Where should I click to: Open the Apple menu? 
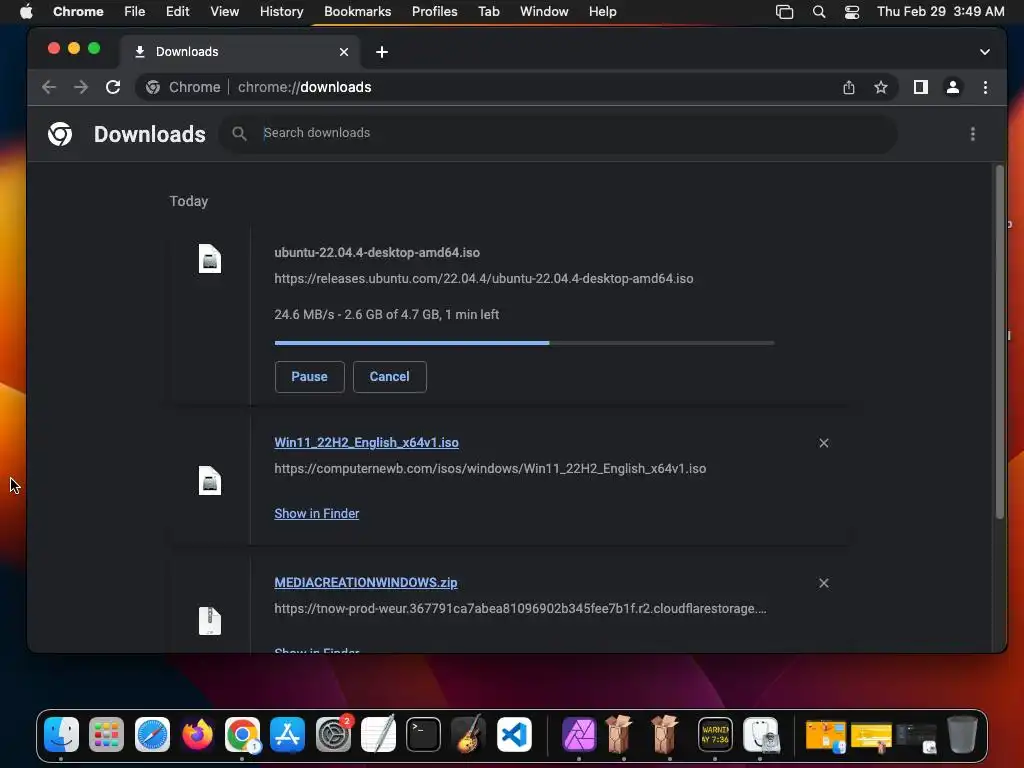tap(26, 12)
